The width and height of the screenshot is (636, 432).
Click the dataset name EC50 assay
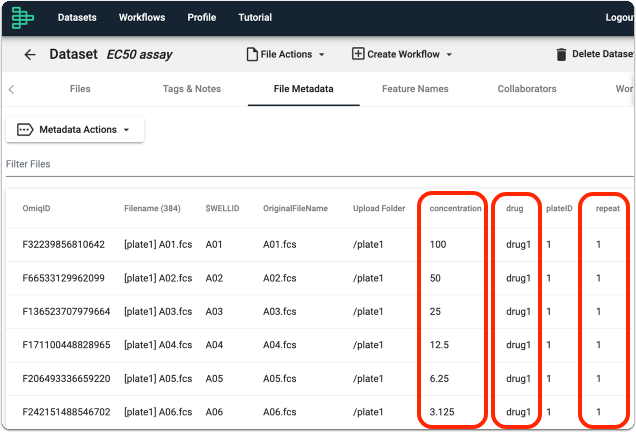140,54
